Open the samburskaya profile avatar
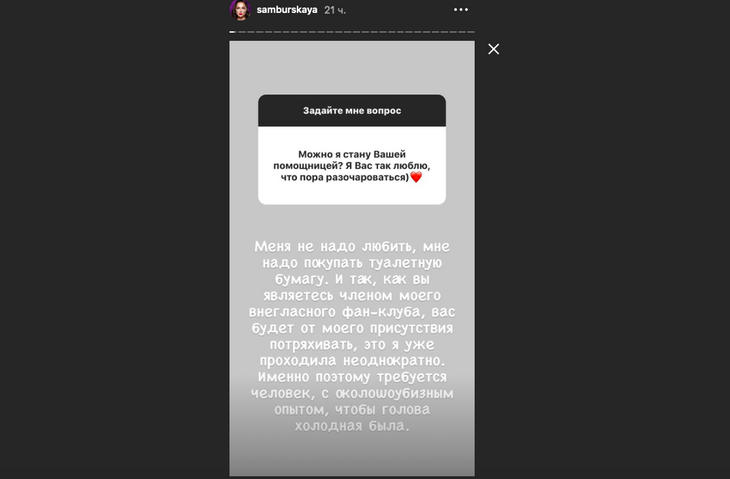This screenshot has height=479, width=730. tap(240, 10)
